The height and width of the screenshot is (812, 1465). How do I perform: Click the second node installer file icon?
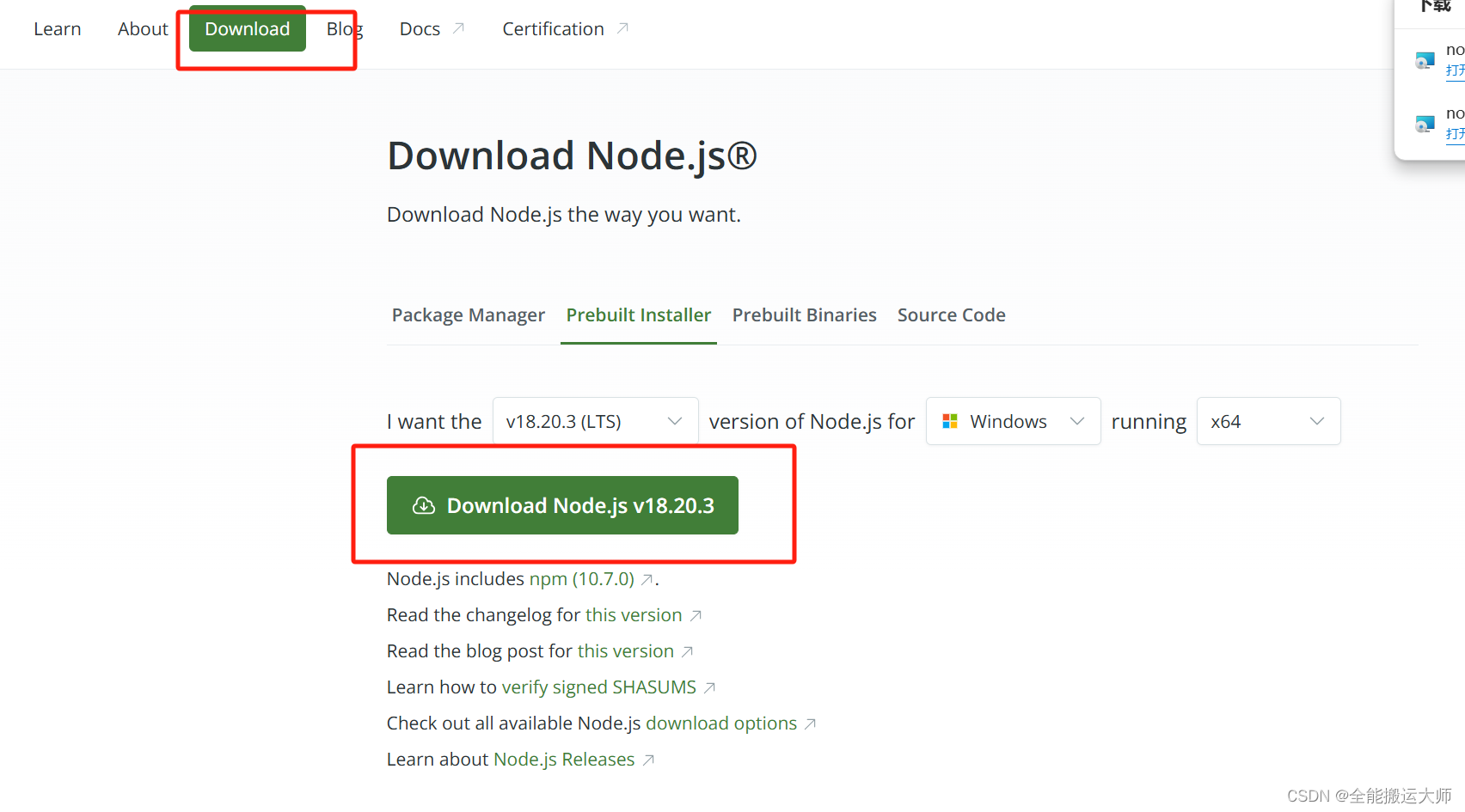pos(1425,123)
